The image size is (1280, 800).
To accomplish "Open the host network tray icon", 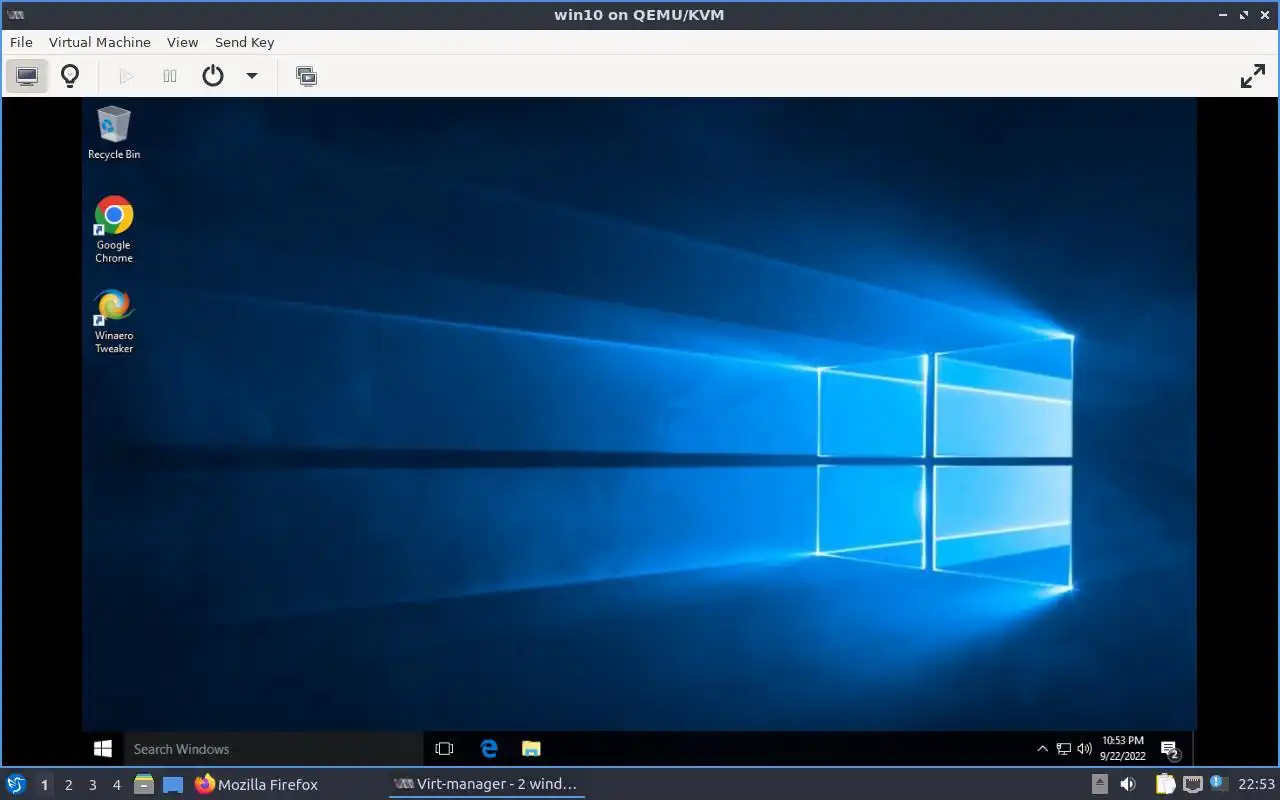I will [x=1192, y=784].
